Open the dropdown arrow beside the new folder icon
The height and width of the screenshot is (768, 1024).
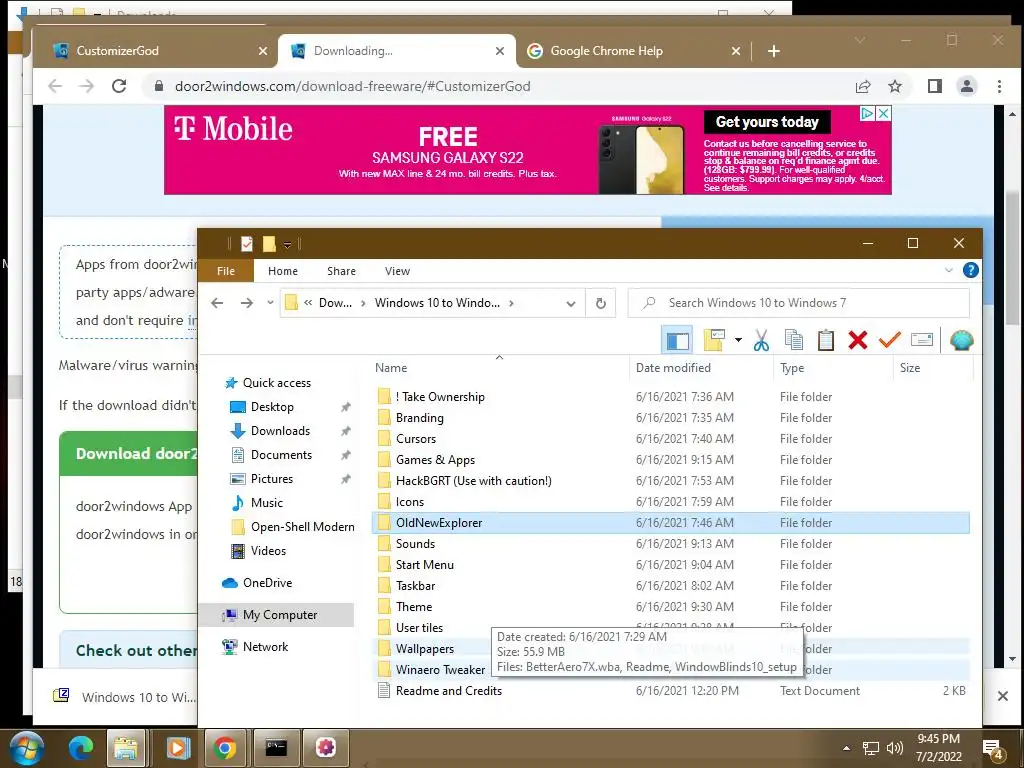tap(738, 340)
